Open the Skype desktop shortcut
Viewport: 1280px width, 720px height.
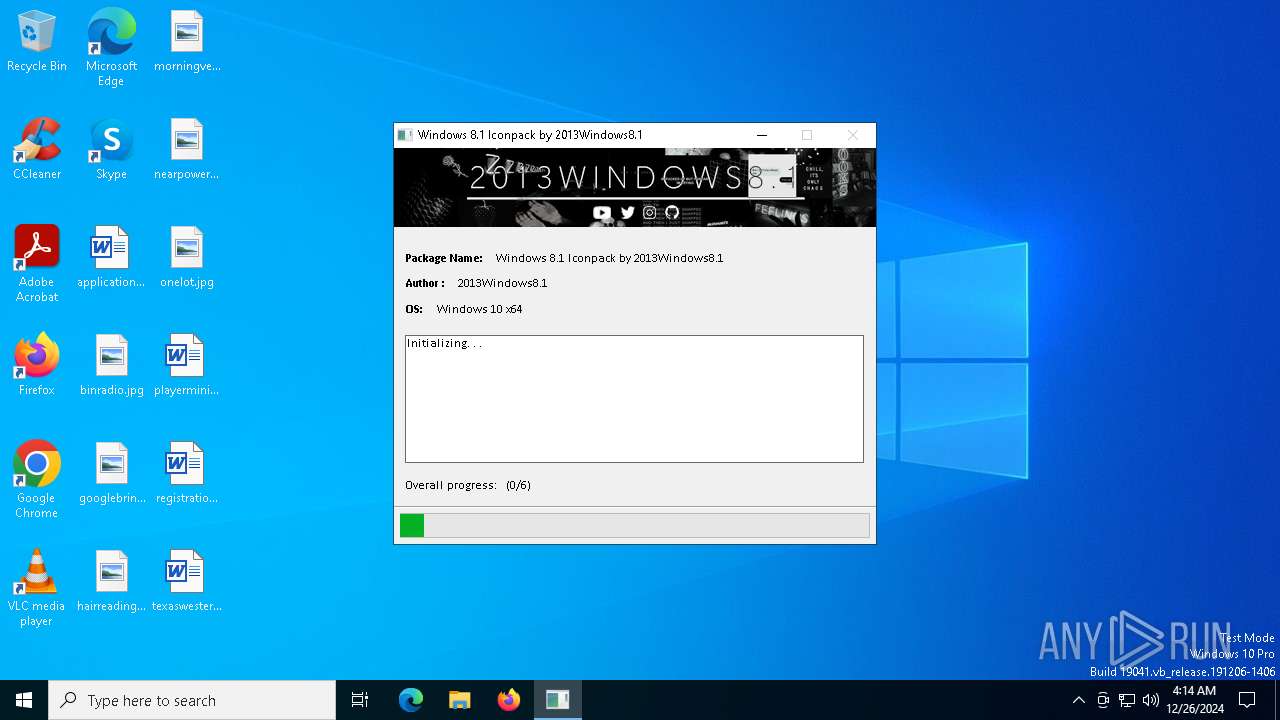click(x=111, y=150)
